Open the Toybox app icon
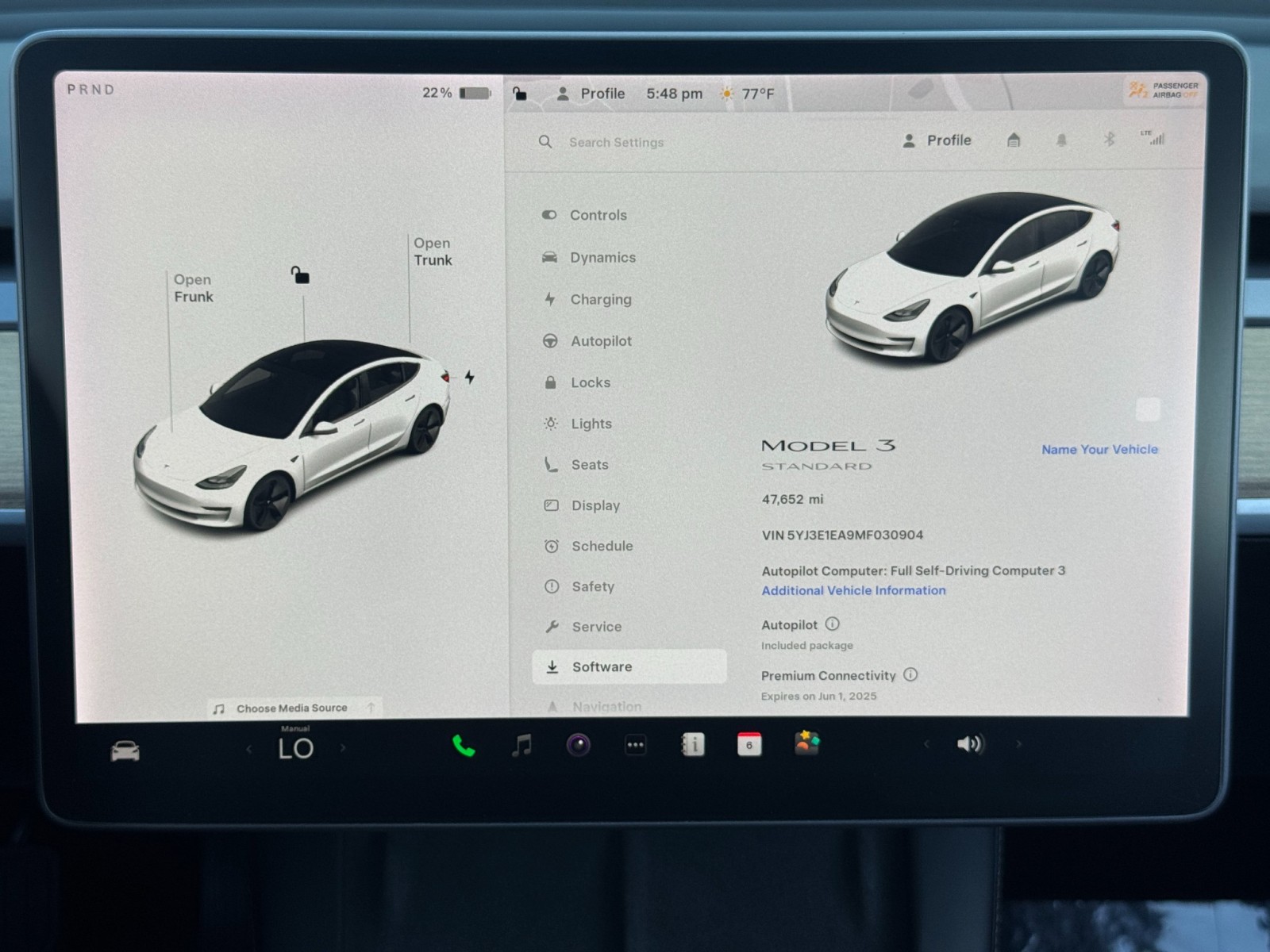The image size is (1270, 952). (x=806, y=743)
